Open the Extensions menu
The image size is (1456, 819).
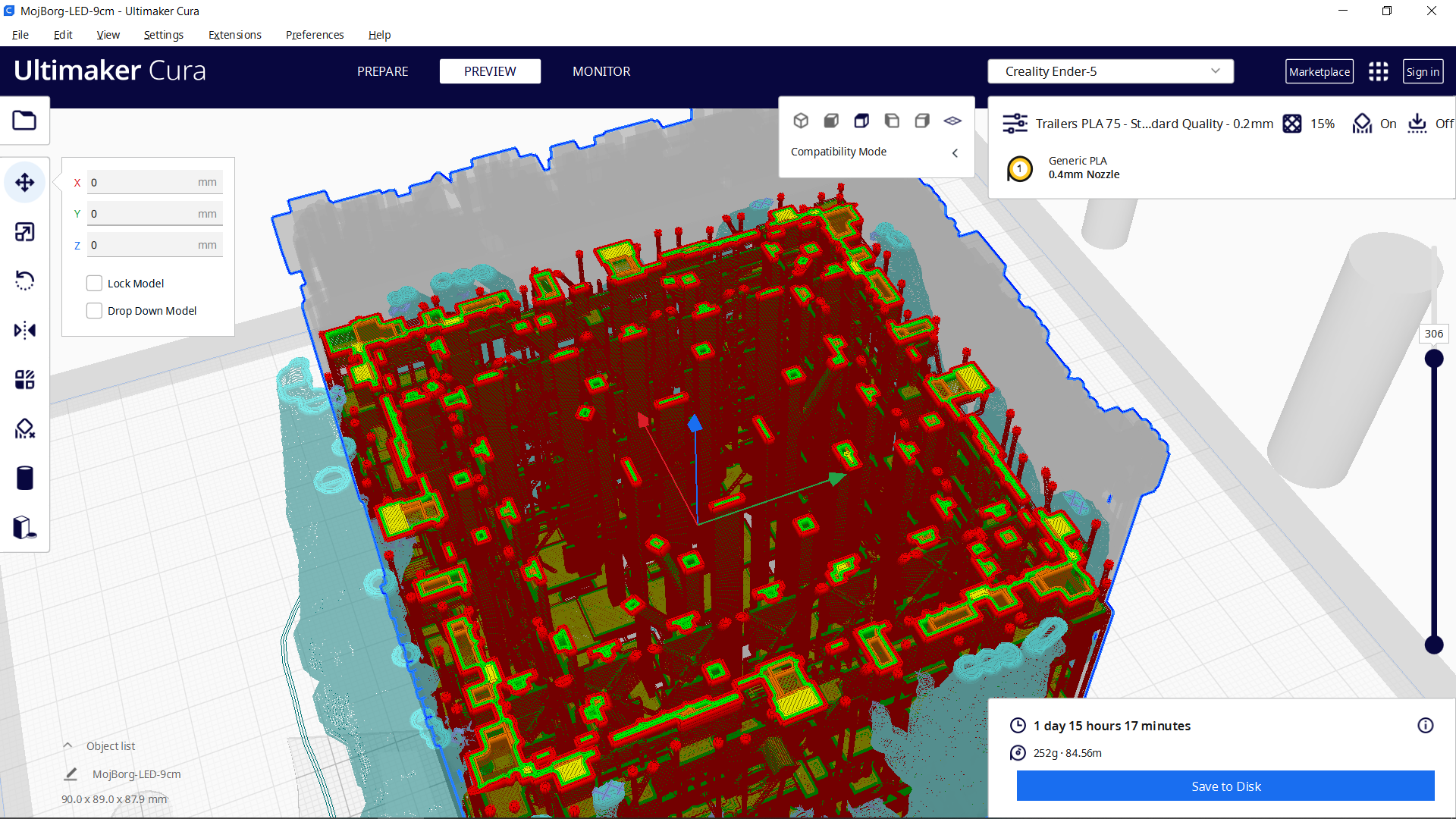pyautogui.click(x=234, y=35)
